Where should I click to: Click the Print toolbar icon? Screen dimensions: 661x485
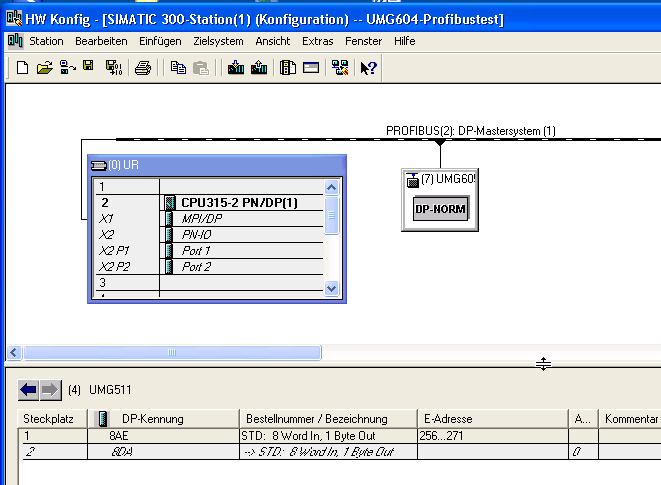(x=143, y=68)
